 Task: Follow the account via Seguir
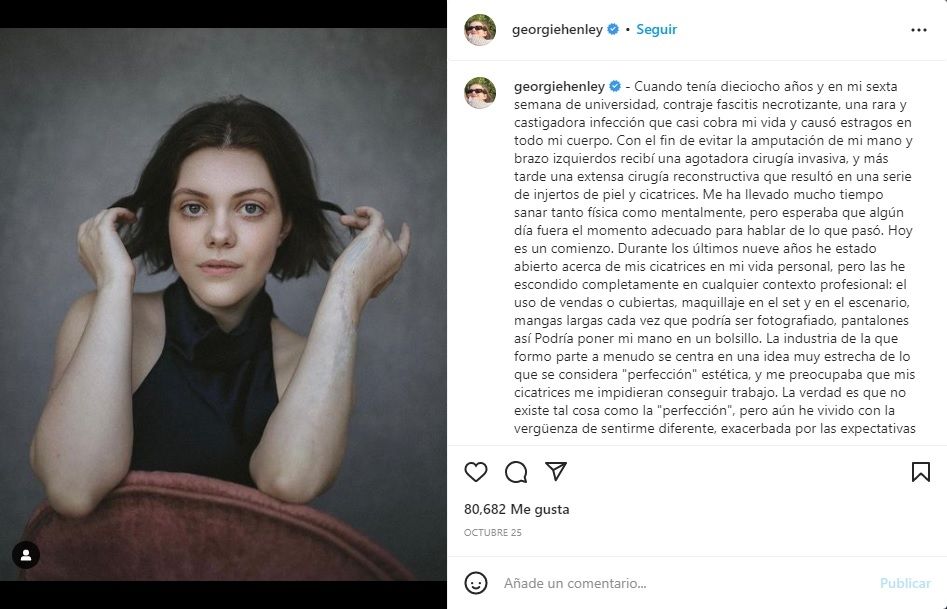(656, 30)
